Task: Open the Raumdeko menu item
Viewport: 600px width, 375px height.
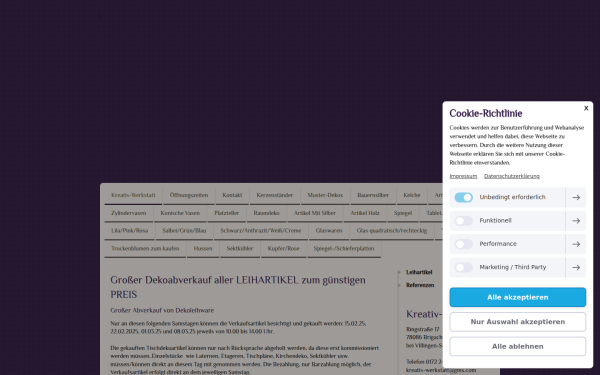Action: coord(266,213)
